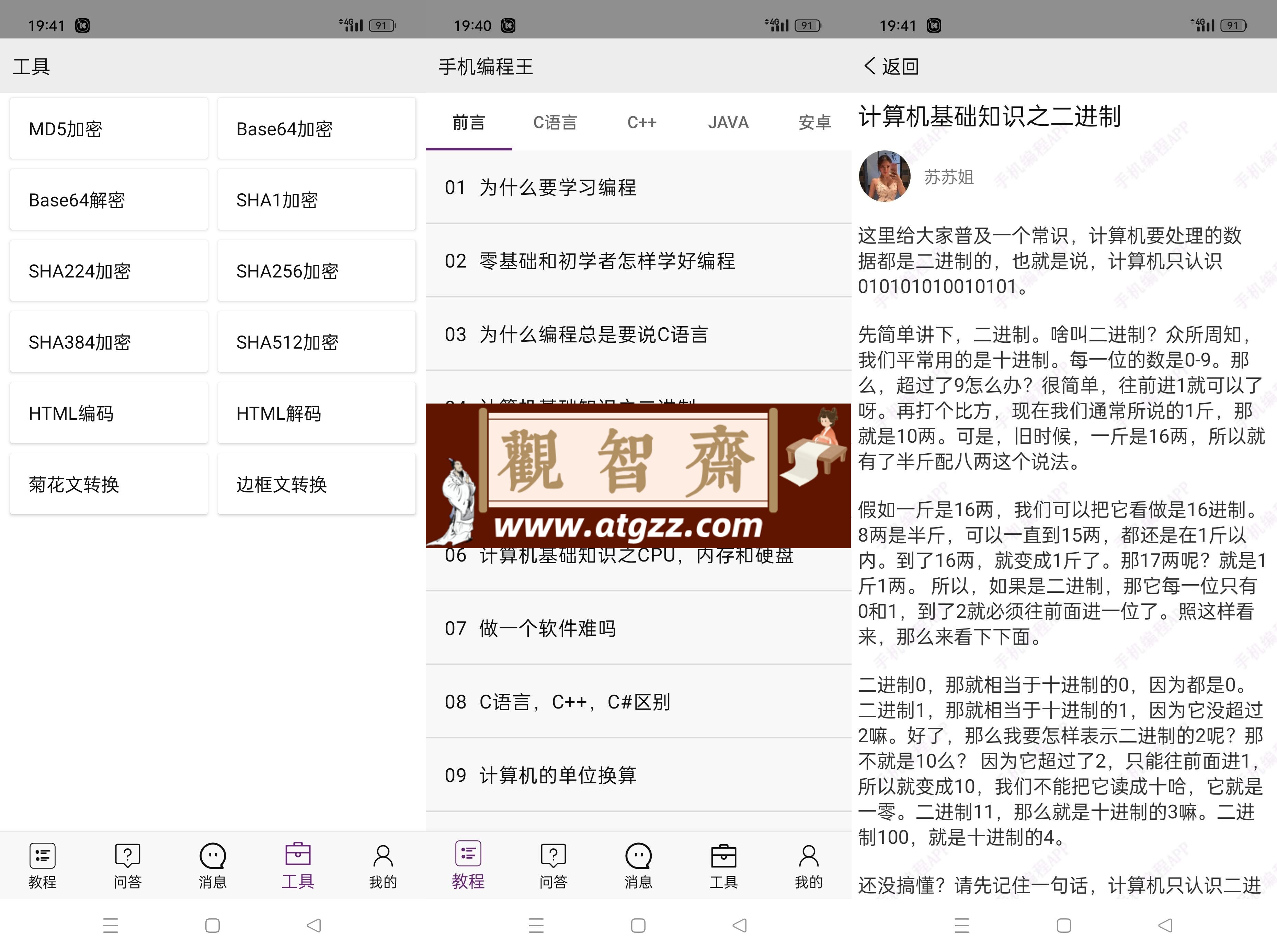Open 消息 chat icon in the left phone screen
Viewport: 1277px width, 952px height.
[x=213, y=856]
